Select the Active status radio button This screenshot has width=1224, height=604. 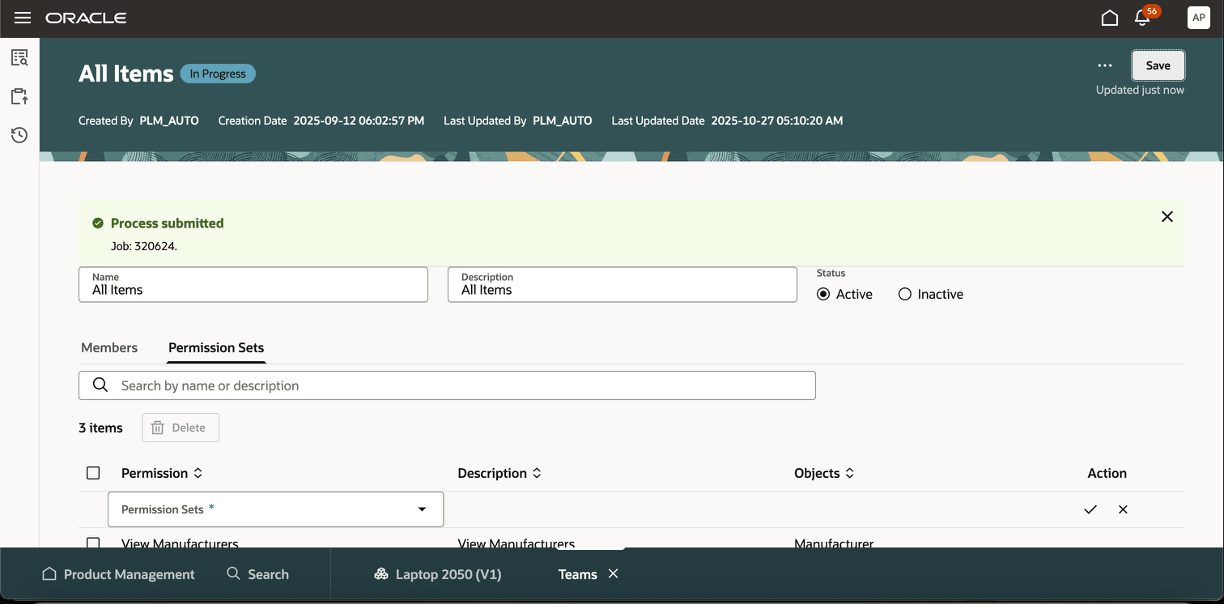click(823, 293)
